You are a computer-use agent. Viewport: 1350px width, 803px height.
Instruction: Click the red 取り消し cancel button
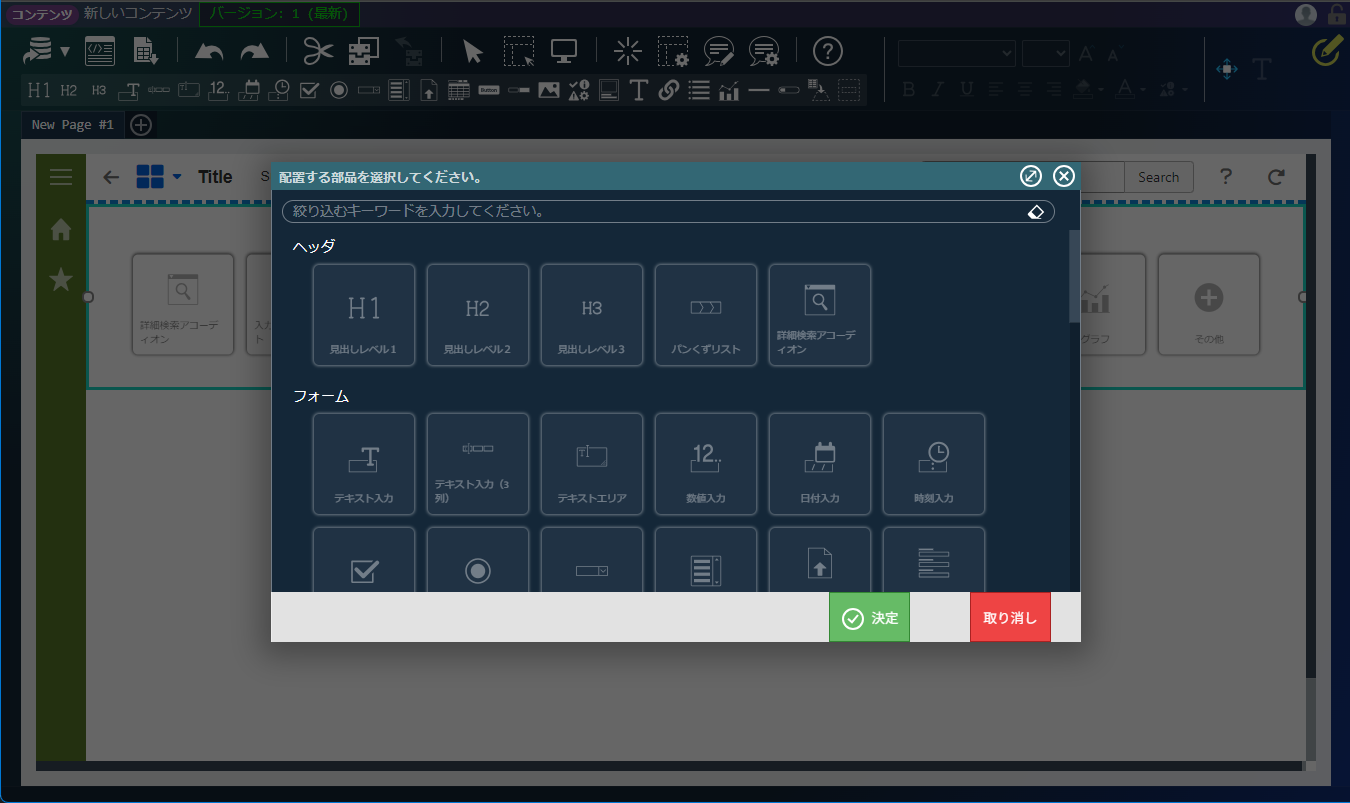click(1010, 618)
